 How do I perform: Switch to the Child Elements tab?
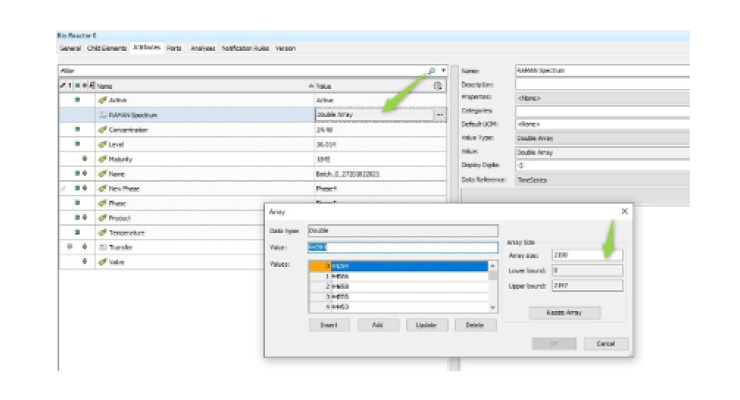[x=106, y=48]
